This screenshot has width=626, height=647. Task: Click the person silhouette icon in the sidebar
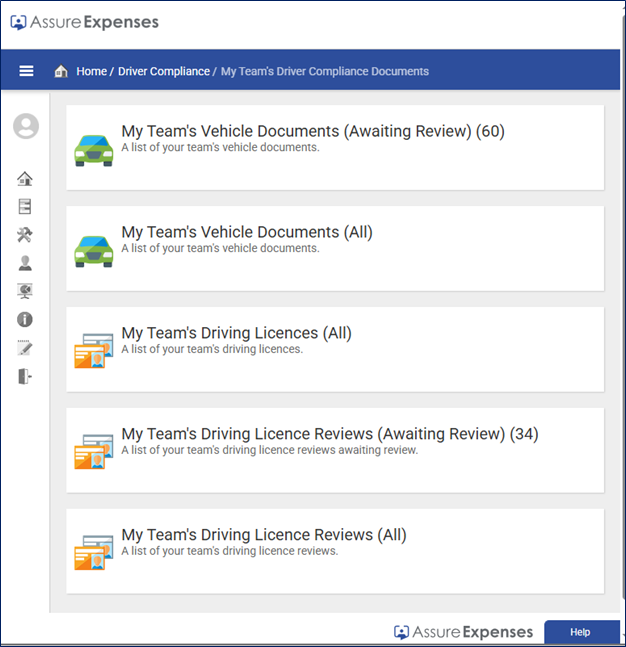pos(25,263)
